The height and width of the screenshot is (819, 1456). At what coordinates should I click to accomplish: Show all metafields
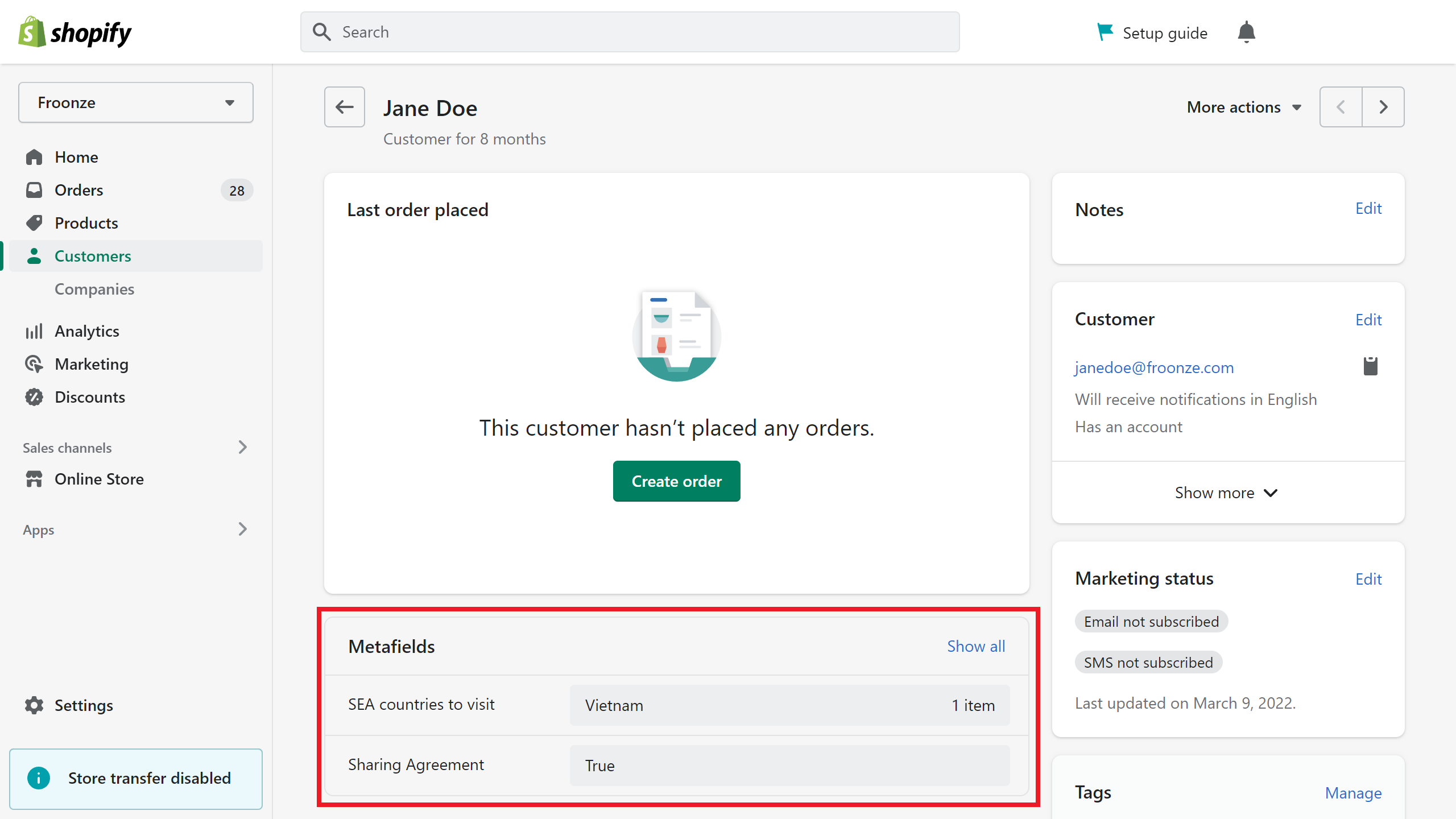click(x=976, y=646)
